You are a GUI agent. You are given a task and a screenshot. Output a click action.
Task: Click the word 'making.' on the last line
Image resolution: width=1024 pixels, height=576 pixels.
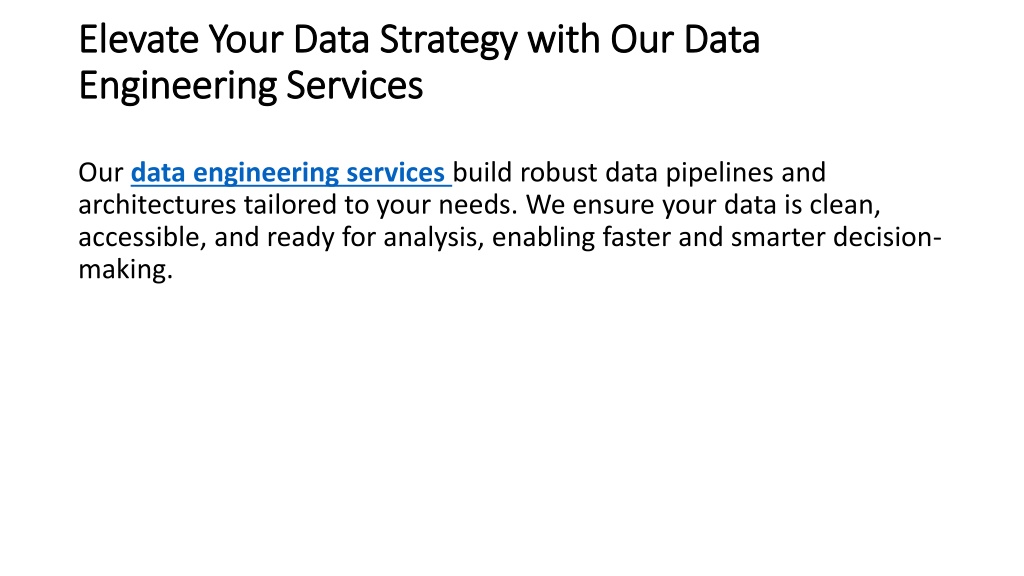tap(126, 269)
